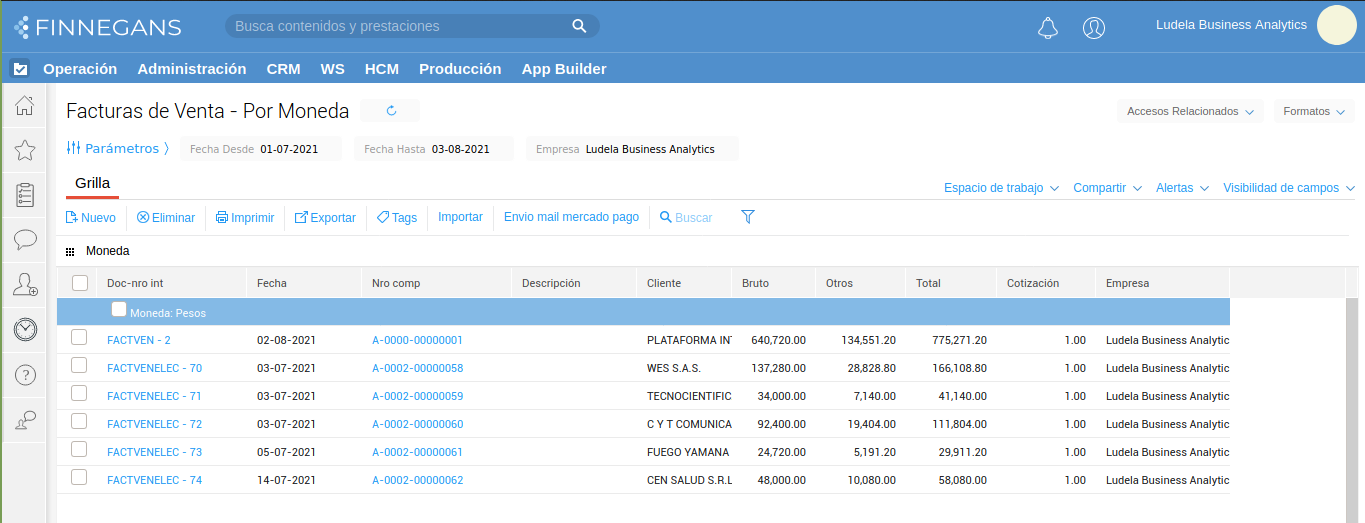Switch to the Grilla tab
Viewport: 1365px width, 523px height.
point(92,184)
